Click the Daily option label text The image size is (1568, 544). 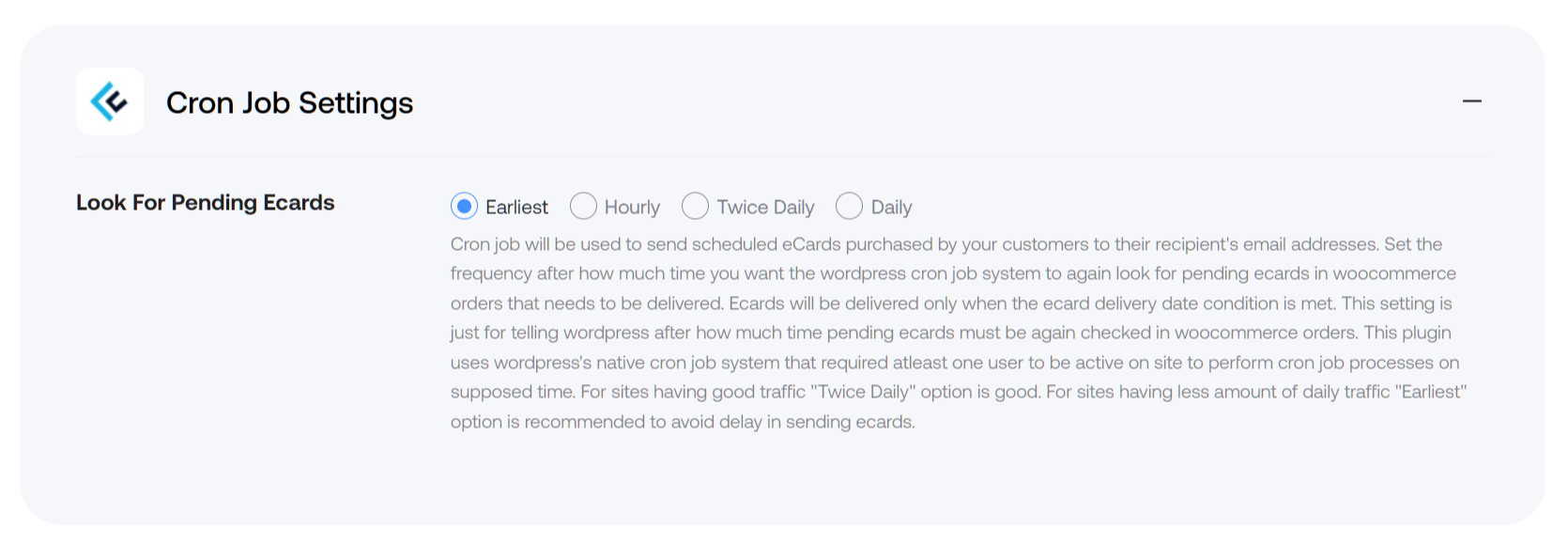pyautogui.click(x=891, y=207)
